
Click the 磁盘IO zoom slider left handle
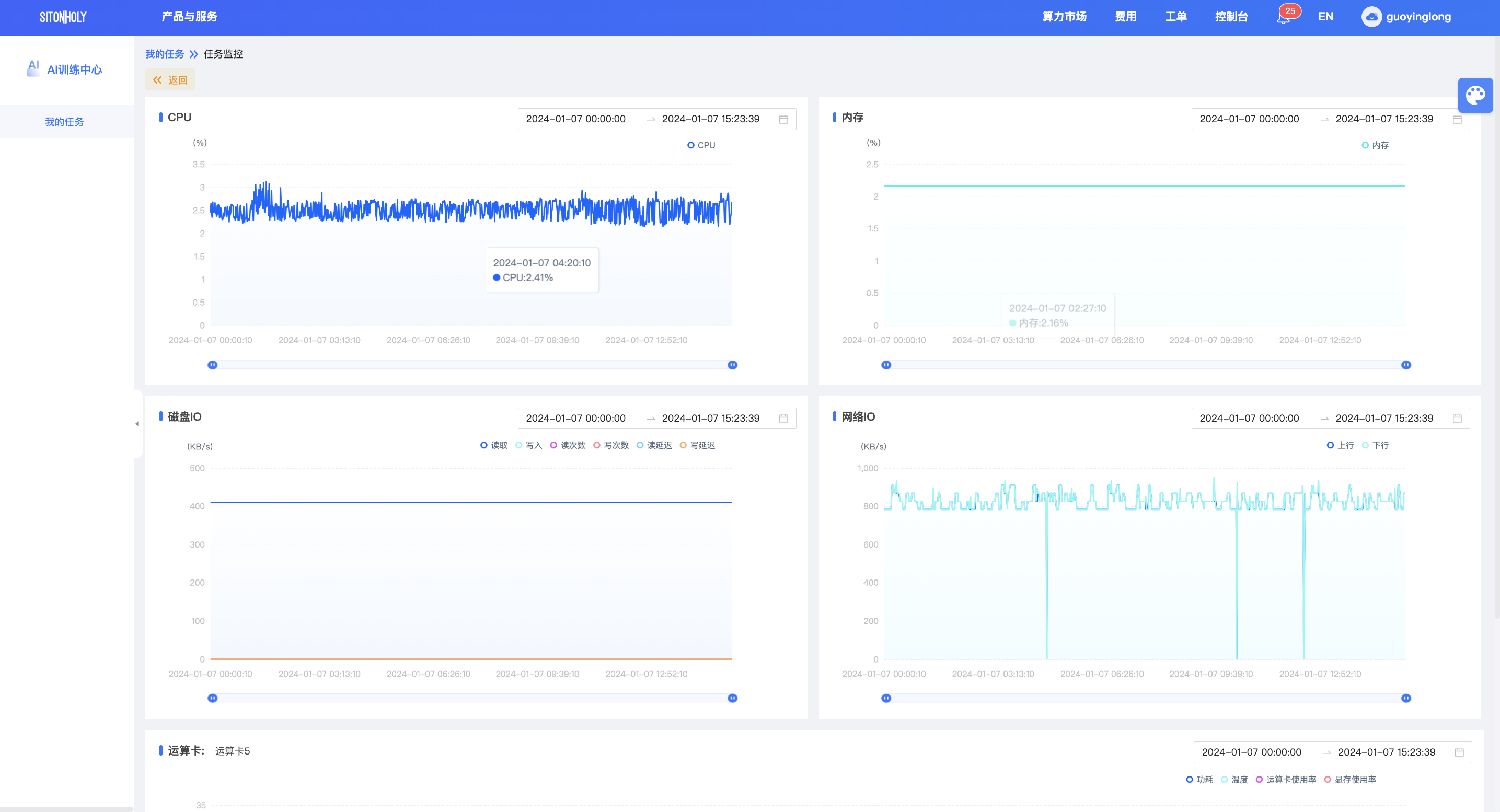(213, 699)
